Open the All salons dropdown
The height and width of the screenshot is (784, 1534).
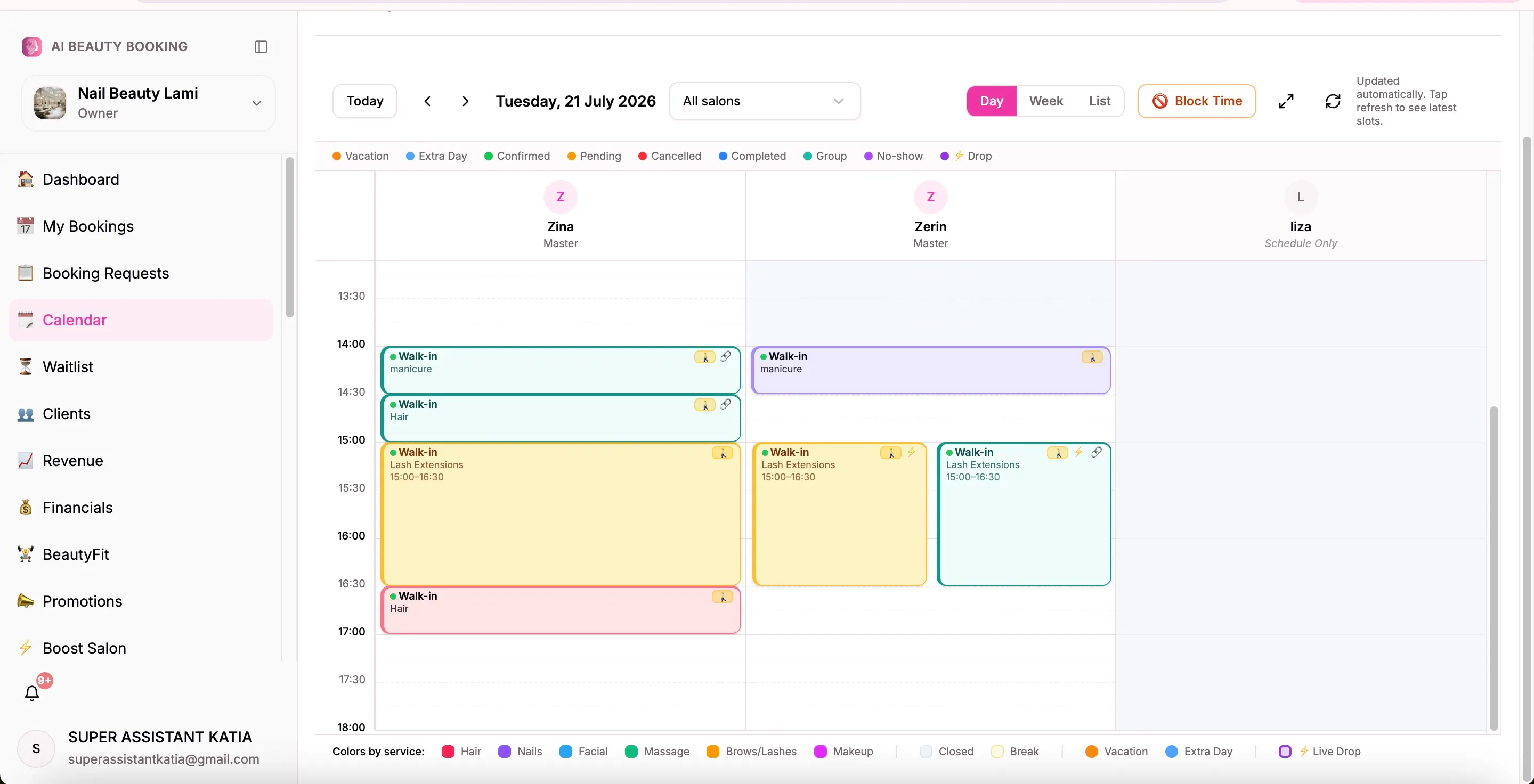(765, 101)
